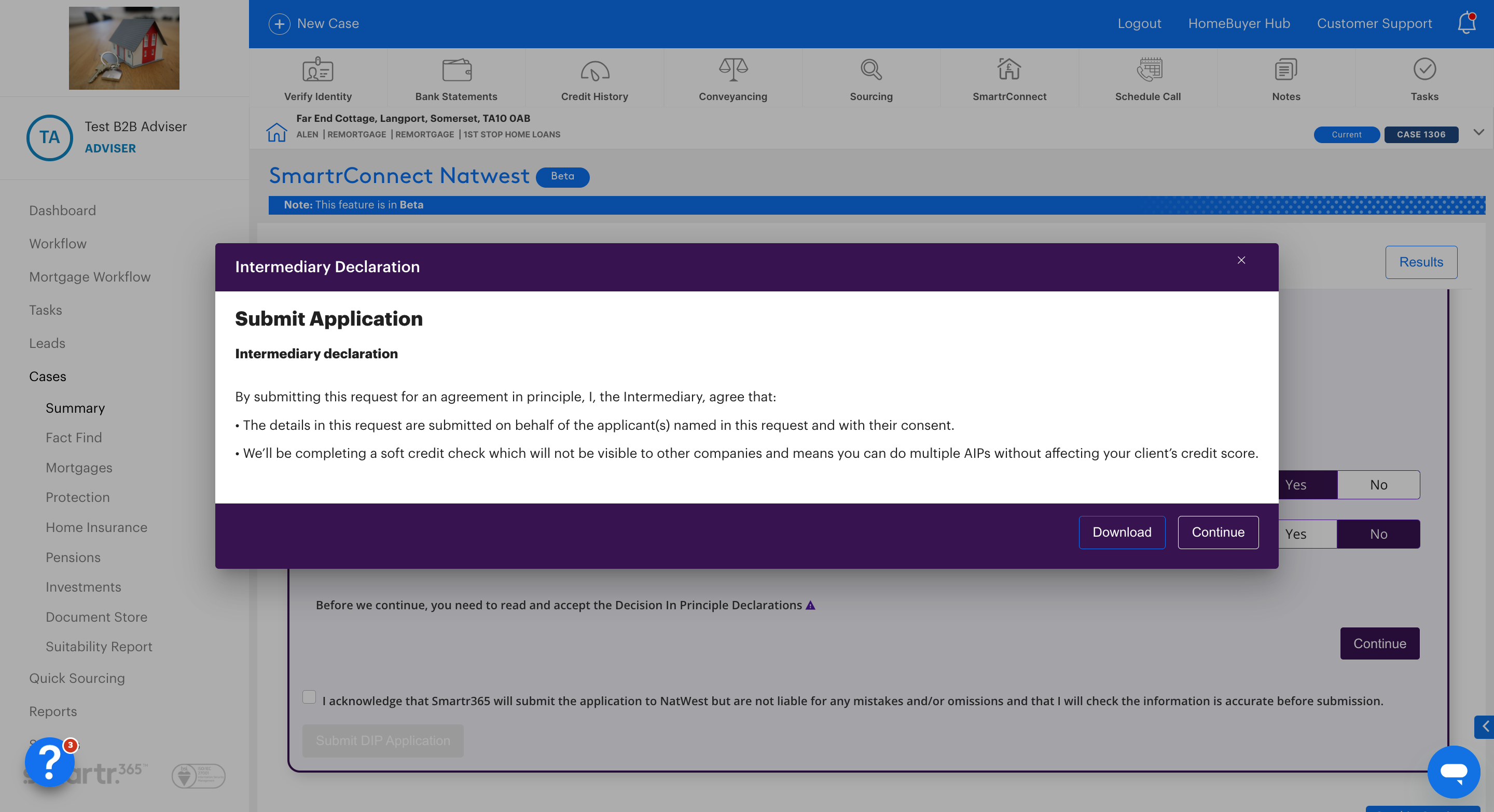Screen dimensions: 1494x812
Task: Select Investments under Cases
Action: [x=84, y=587]
